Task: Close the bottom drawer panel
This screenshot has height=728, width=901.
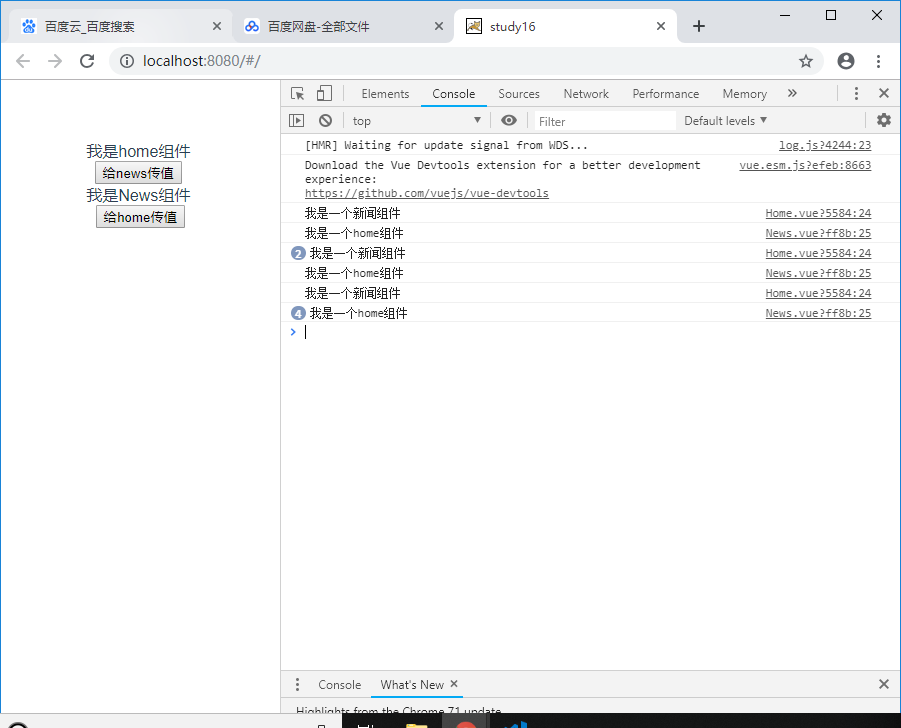Action: click(x=884, y=684)
